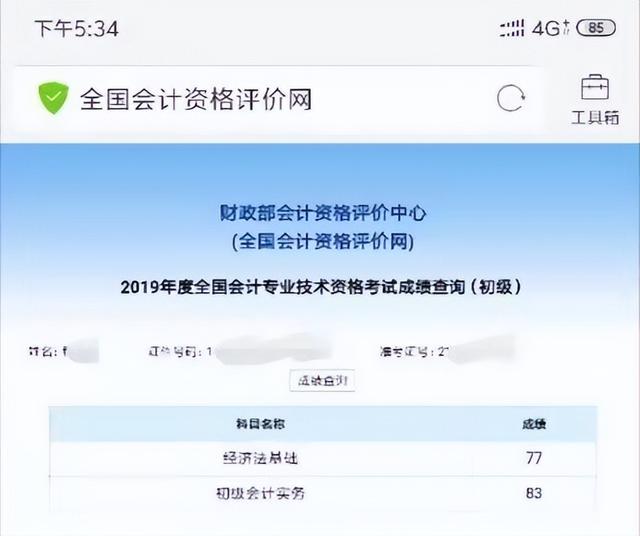The height and width of the screenshot is (536, 640).
Task: Select the 初级会计实务 subject row
Action: click(323, 494)
